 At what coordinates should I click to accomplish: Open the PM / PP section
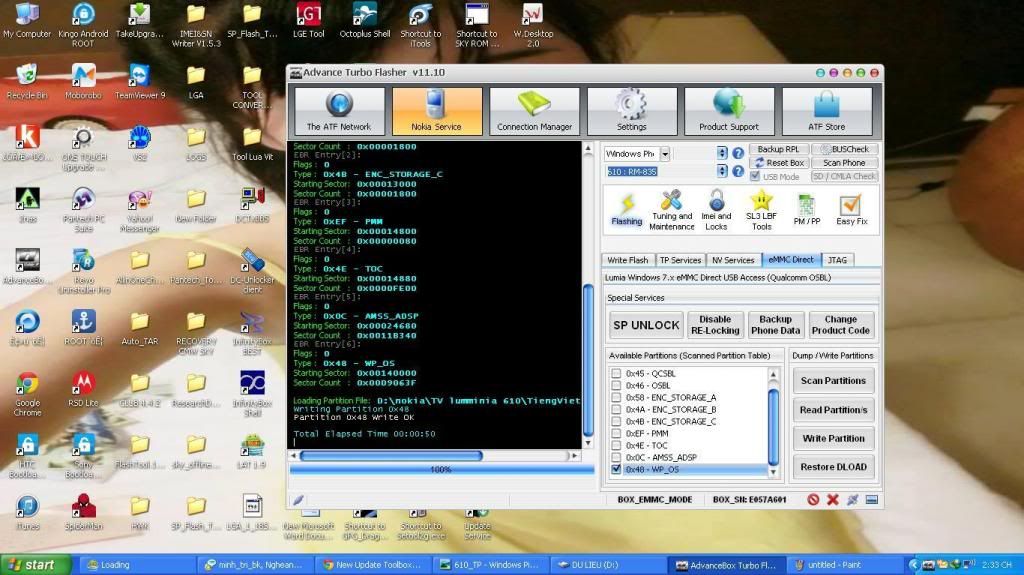coord(807,210)
